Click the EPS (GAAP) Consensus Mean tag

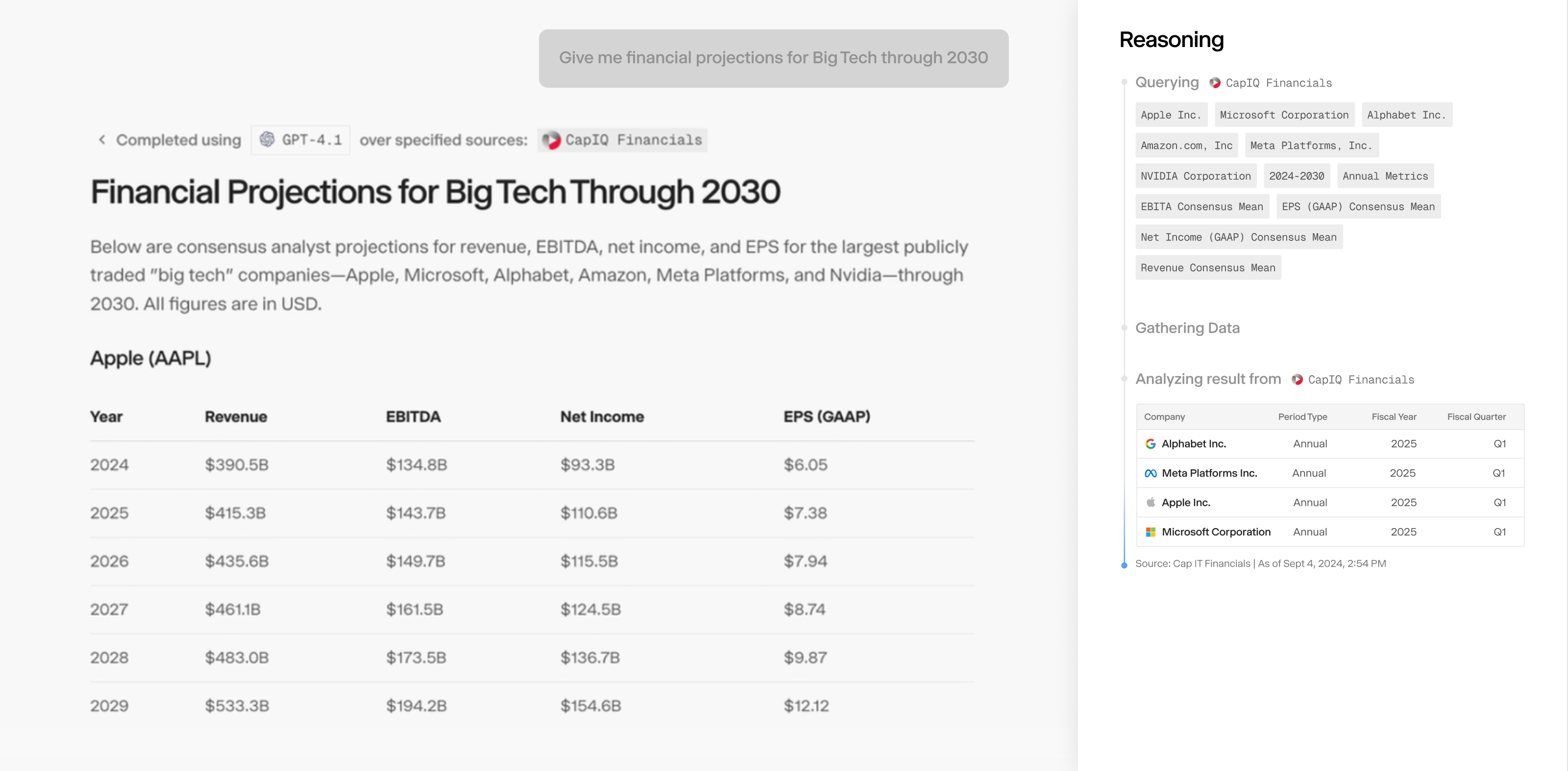click(1358, 206)
